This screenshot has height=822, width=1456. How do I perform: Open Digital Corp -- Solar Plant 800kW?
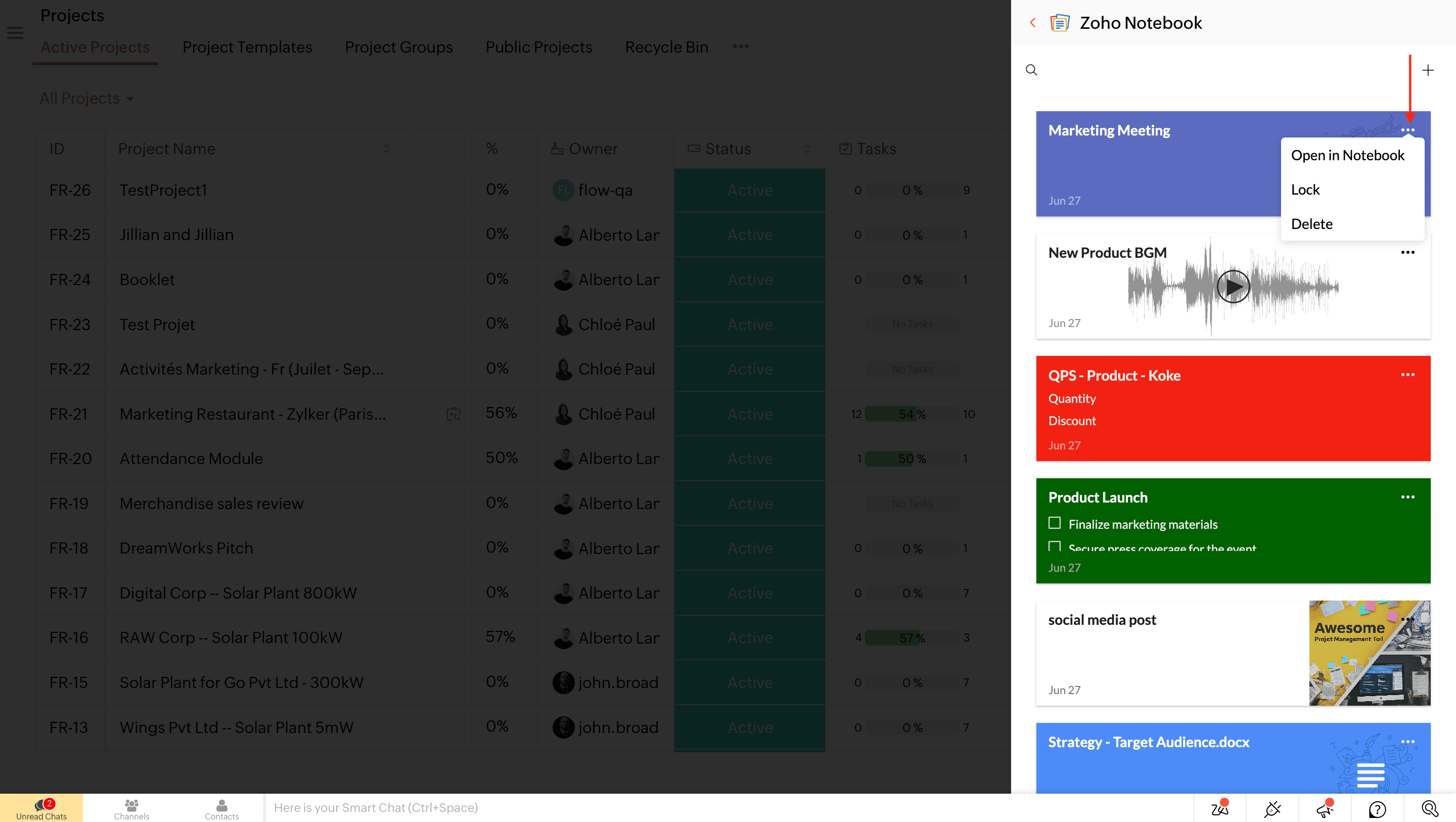238,593
